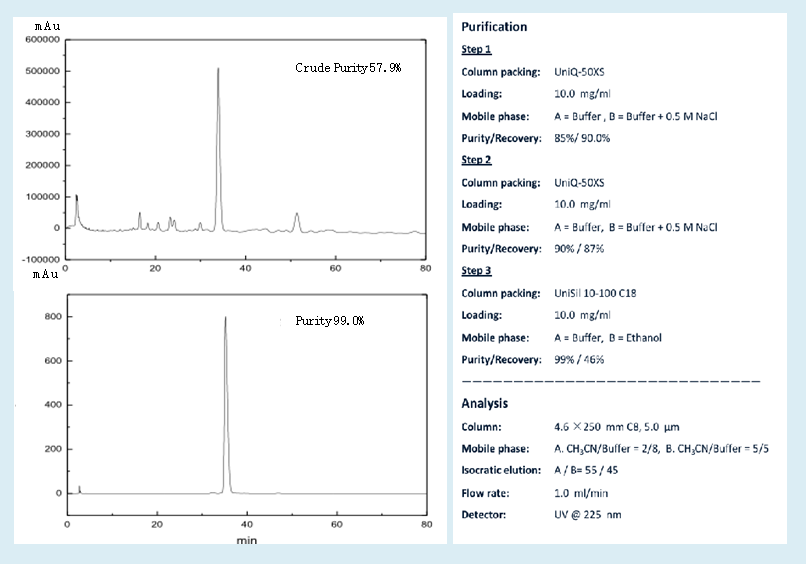
Task: Click 'A = Buffer, B = Ethanol' mobile phase
Action: click(x=608, y=338)
